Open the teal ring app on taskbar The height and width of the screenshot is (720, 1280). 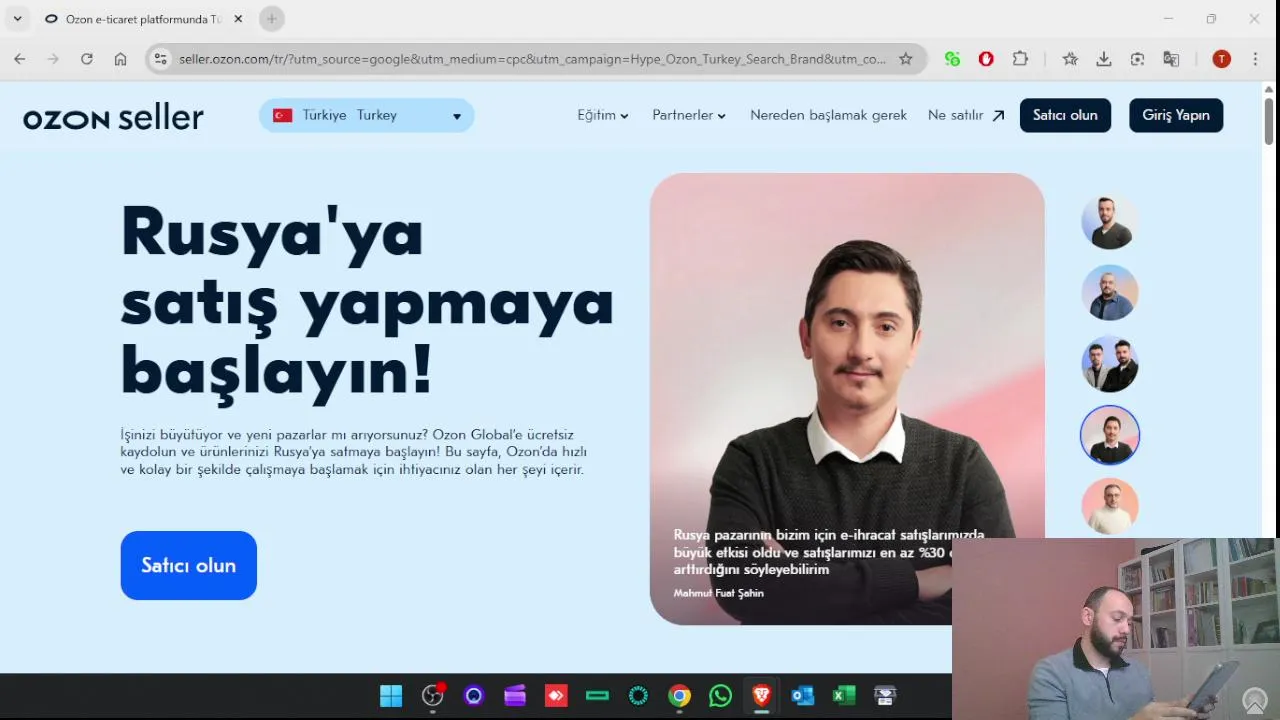click(x=638, y=696)
